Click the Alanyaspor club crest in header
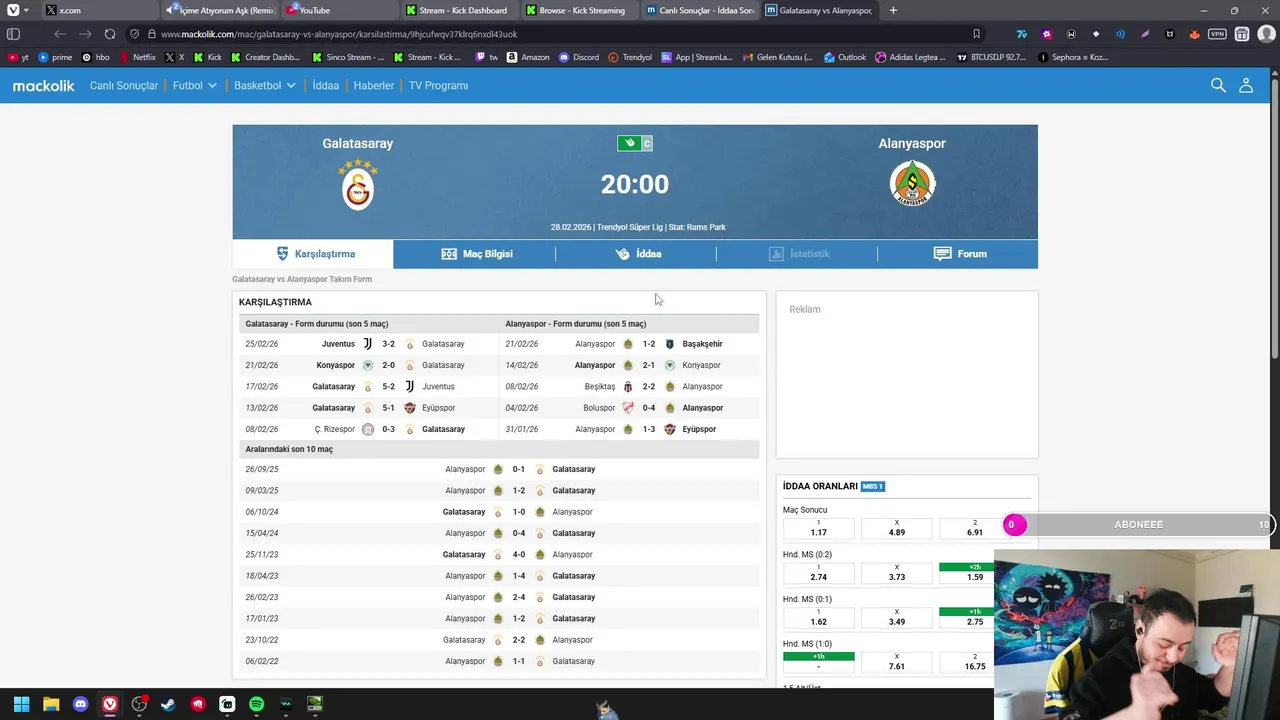Image resolution: width=1280 pixels, height=720 pixels. point(912,184)
